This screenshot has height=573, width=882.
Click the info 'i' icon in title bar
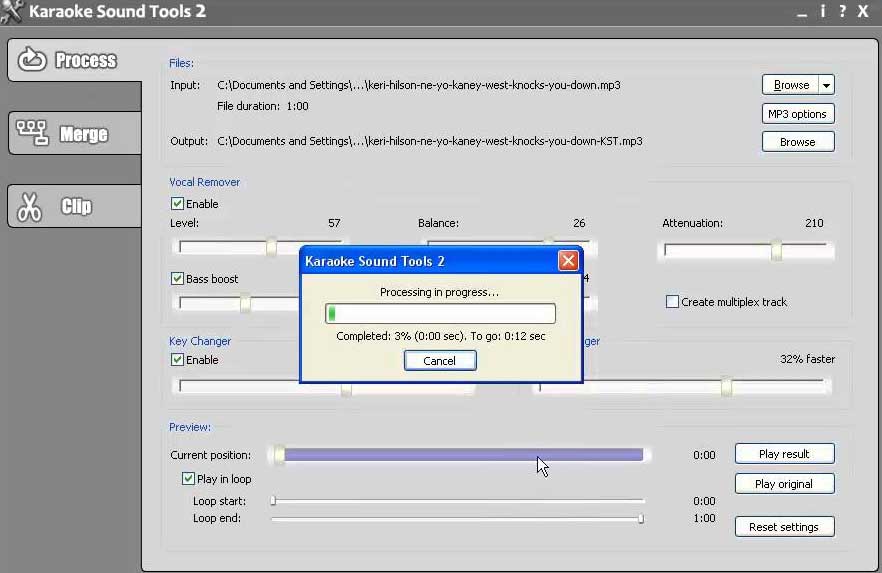pos(822,11)
